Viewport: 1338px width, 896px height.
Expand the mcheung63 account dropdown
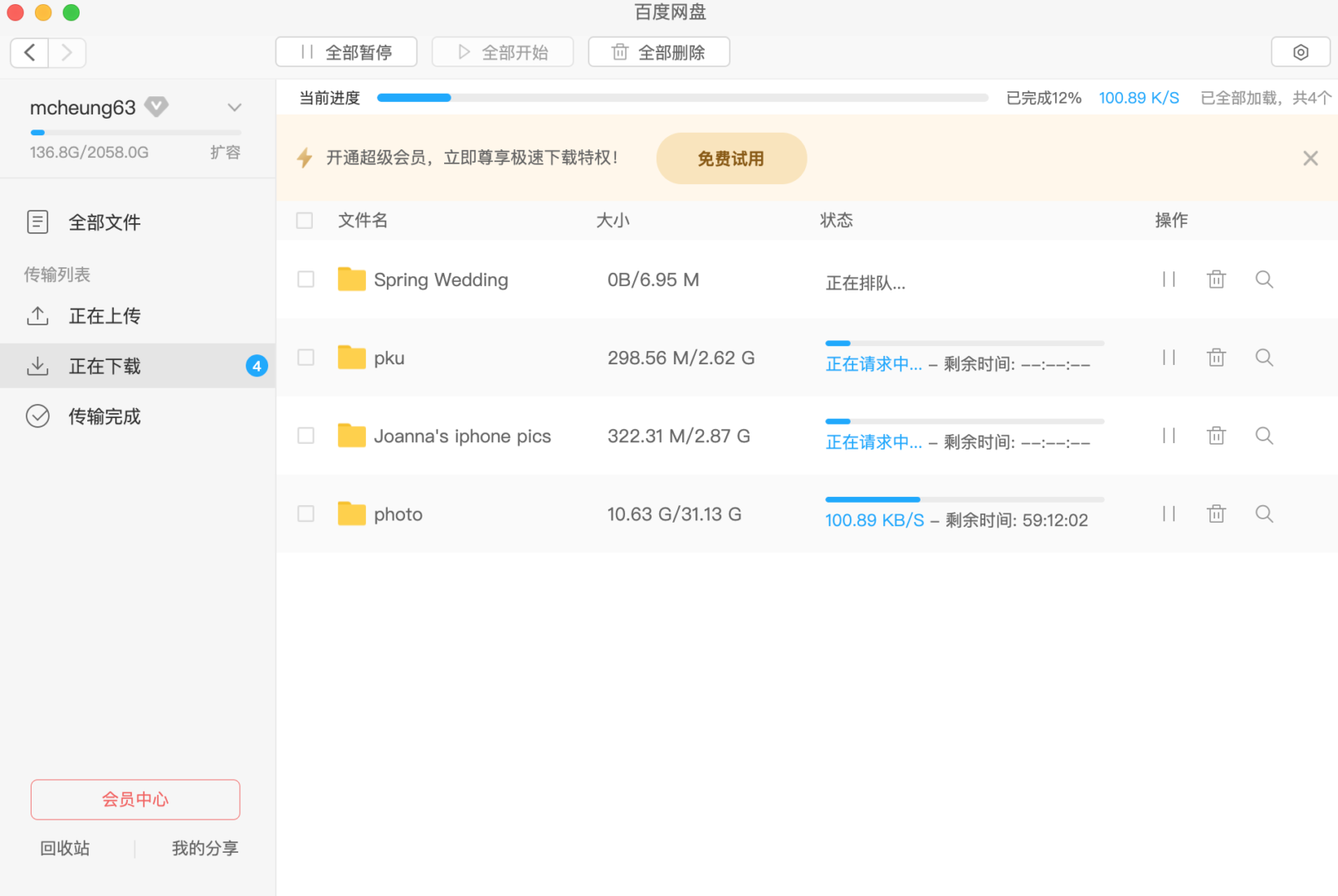coord(234,107)
